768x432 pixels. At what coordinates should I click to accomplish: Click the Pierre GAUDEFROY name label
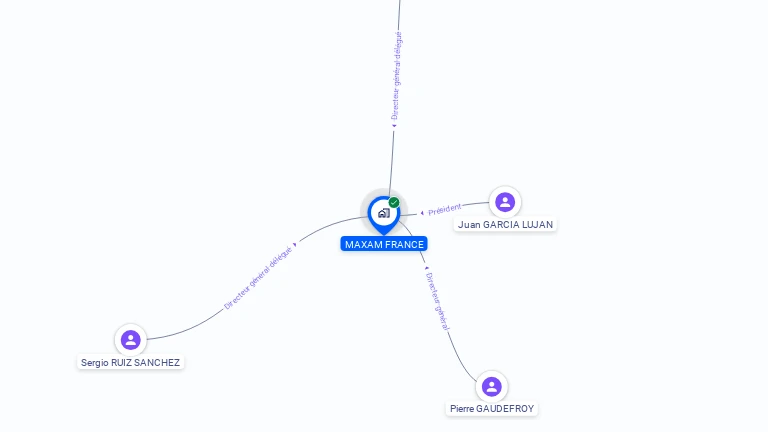tap(492, 408)
